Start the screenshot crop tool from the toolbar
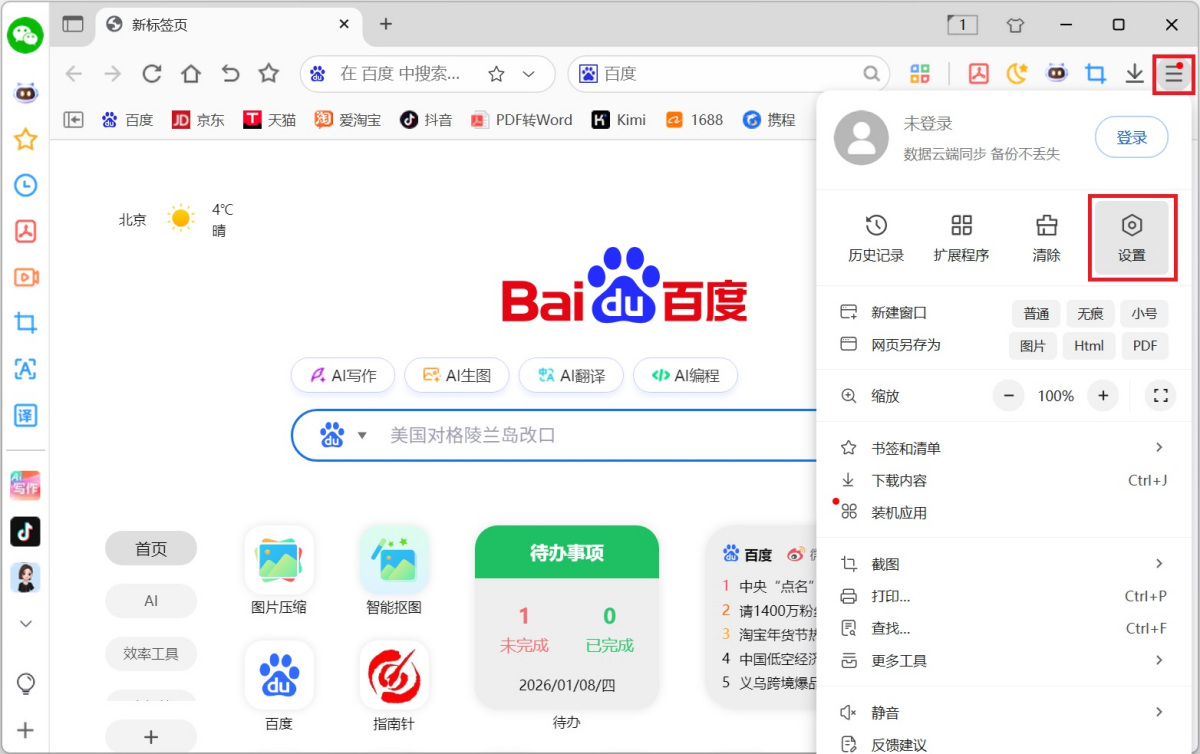 tap(1095, 73)
